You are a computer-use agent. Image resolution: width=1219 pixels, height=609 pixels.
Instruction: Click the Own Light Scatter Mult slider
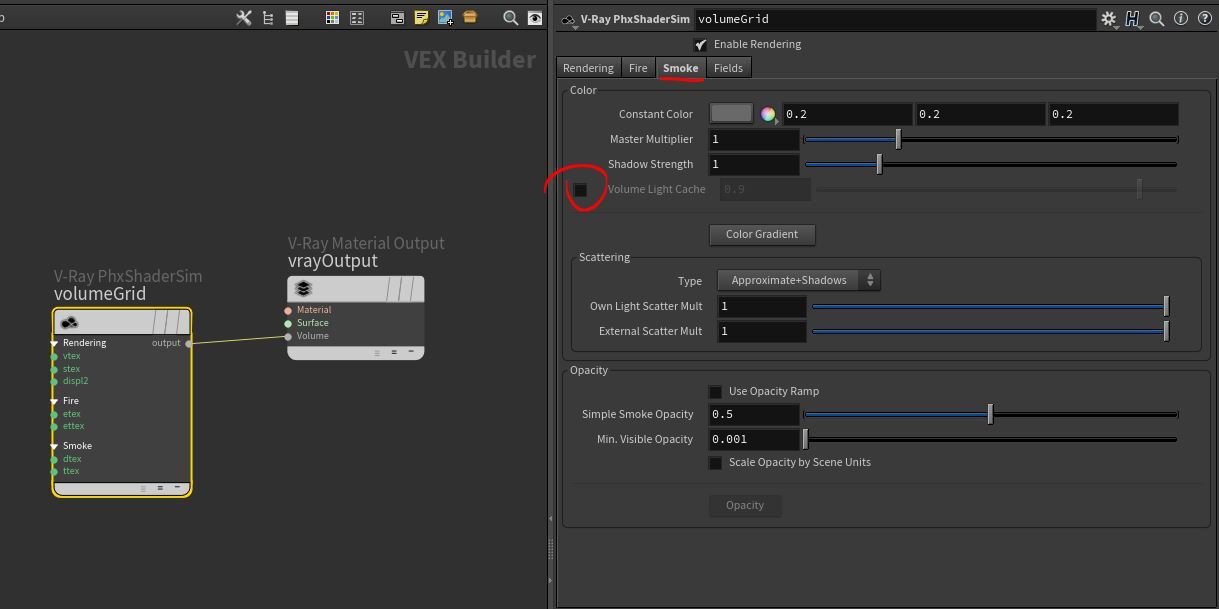coord(991,307)
